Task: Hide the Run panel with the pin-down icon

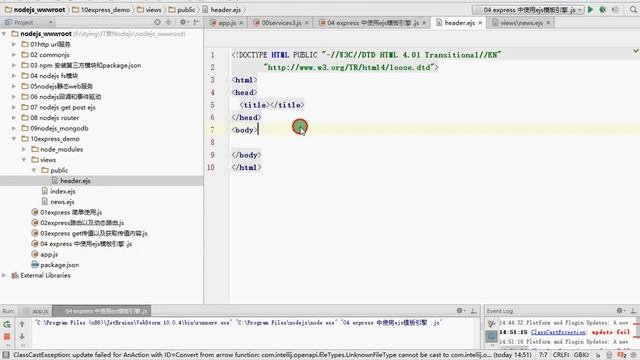Action: coord(473,311)
